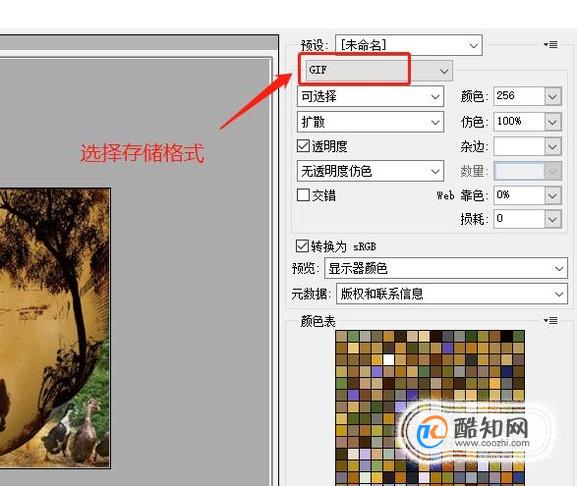Expand the 可选择 color reduction dropdown
The width and height of the screenshot is (577, 486).
coord(370,96)
